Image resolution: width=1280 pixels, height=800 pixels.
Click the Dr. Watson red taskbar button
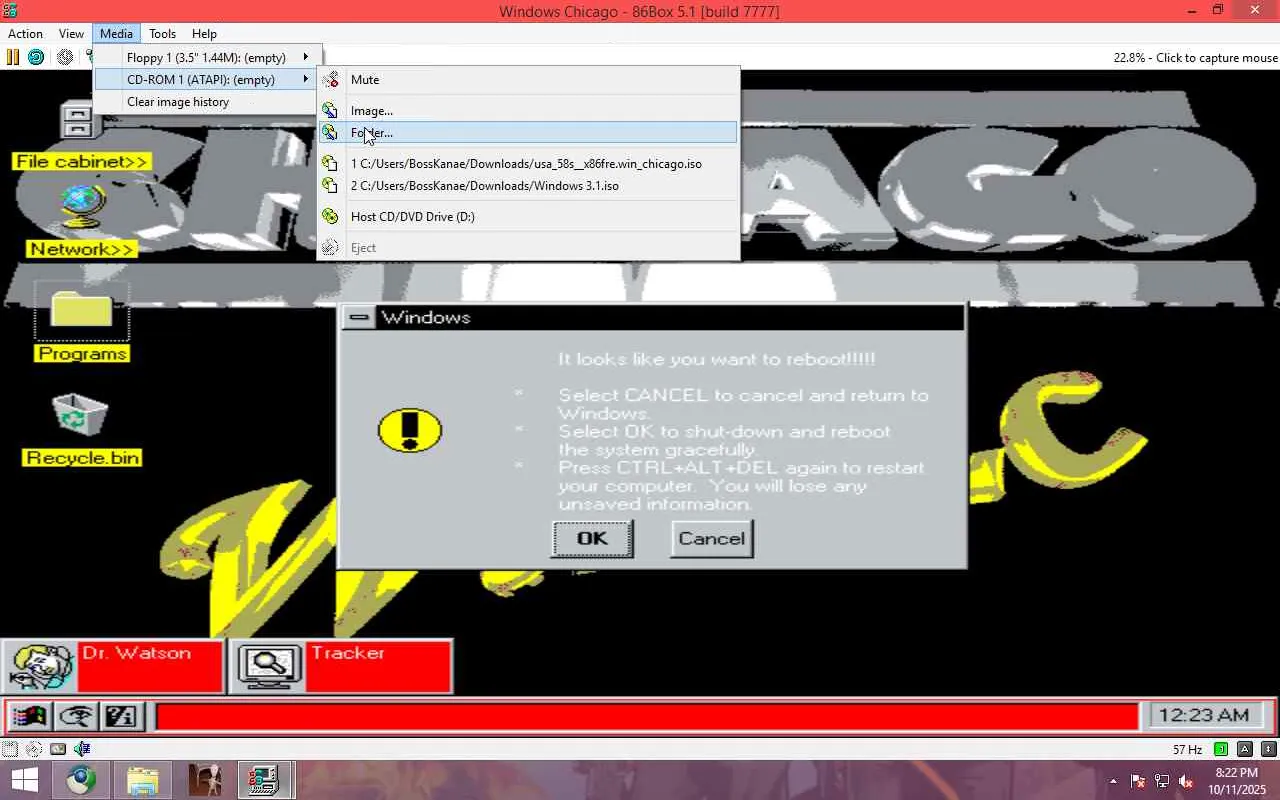pyautogui.click(x=113, y=665)
